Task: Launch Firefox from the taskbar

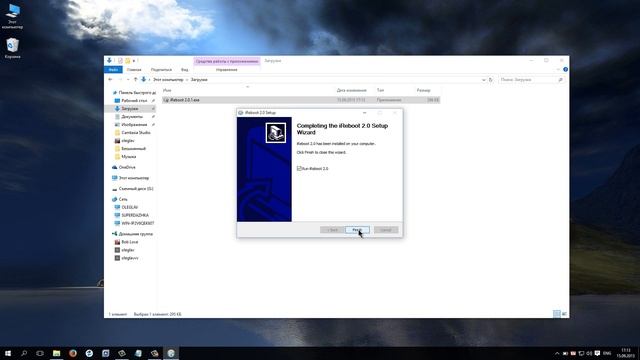Action: click(x=73, y=353)
